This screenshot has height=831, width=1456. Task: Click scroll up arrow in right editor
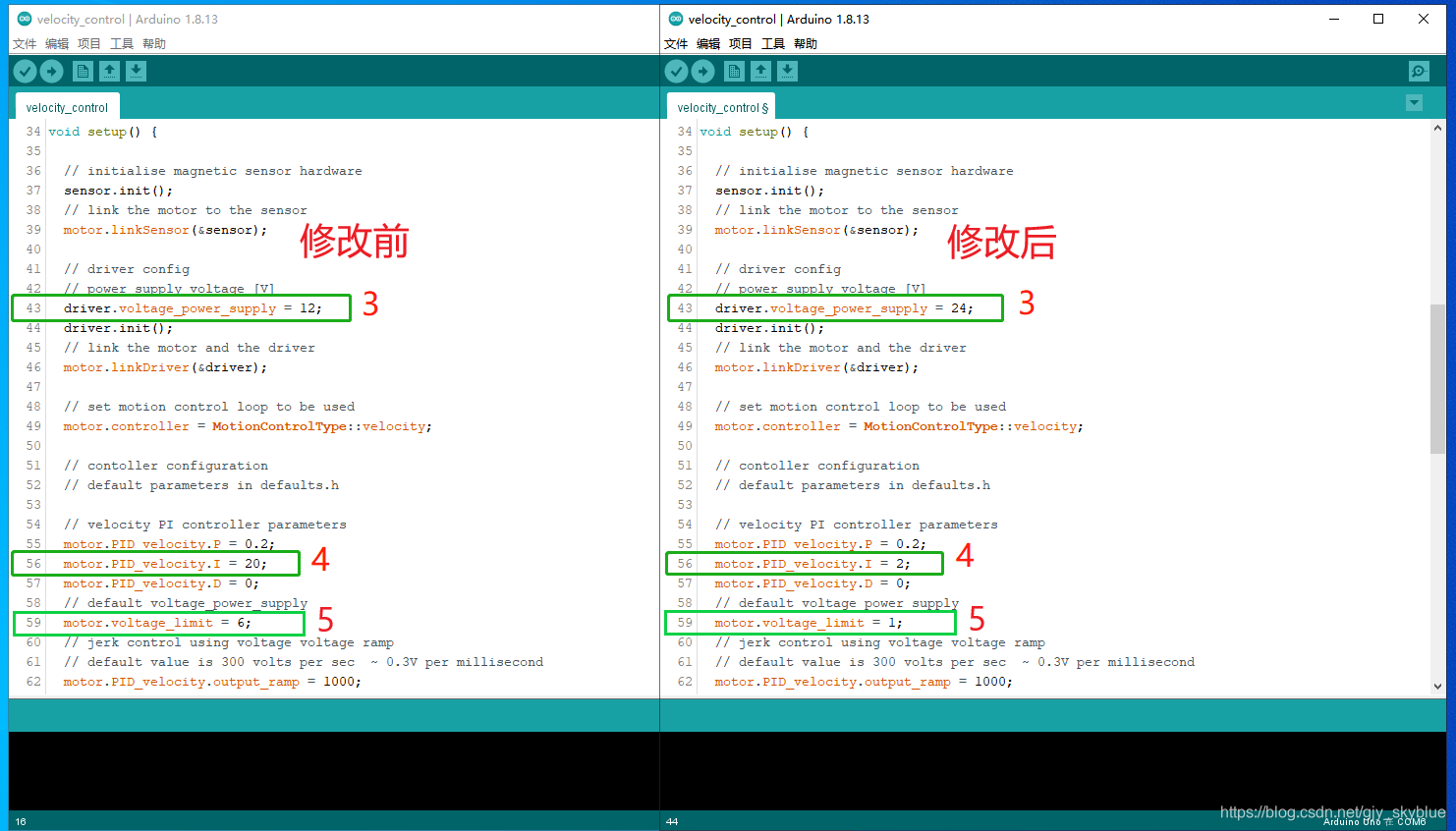point(1437,128)
